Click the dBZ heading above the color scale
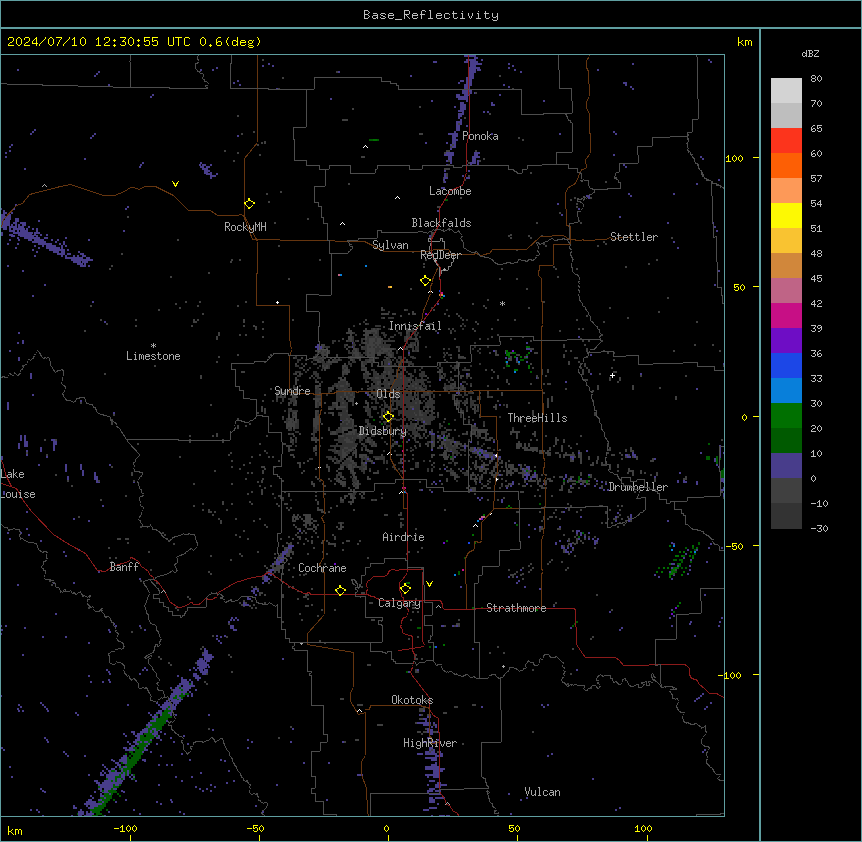The image size is (862, 842). tap(810, 54)
